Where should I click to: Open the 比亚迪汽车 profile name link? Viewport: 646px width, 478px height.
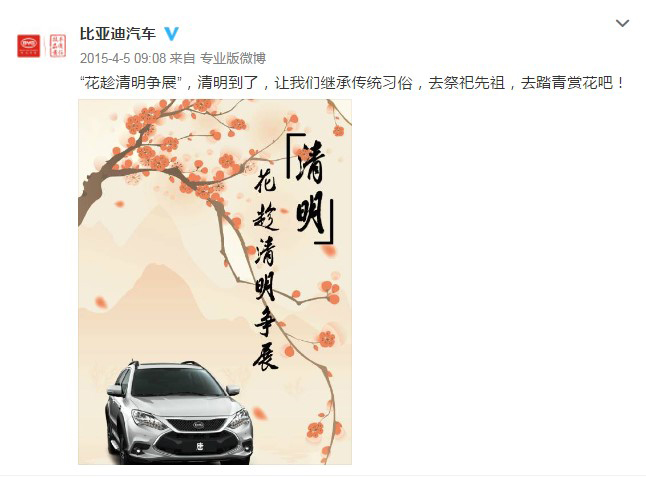point(118,33)
